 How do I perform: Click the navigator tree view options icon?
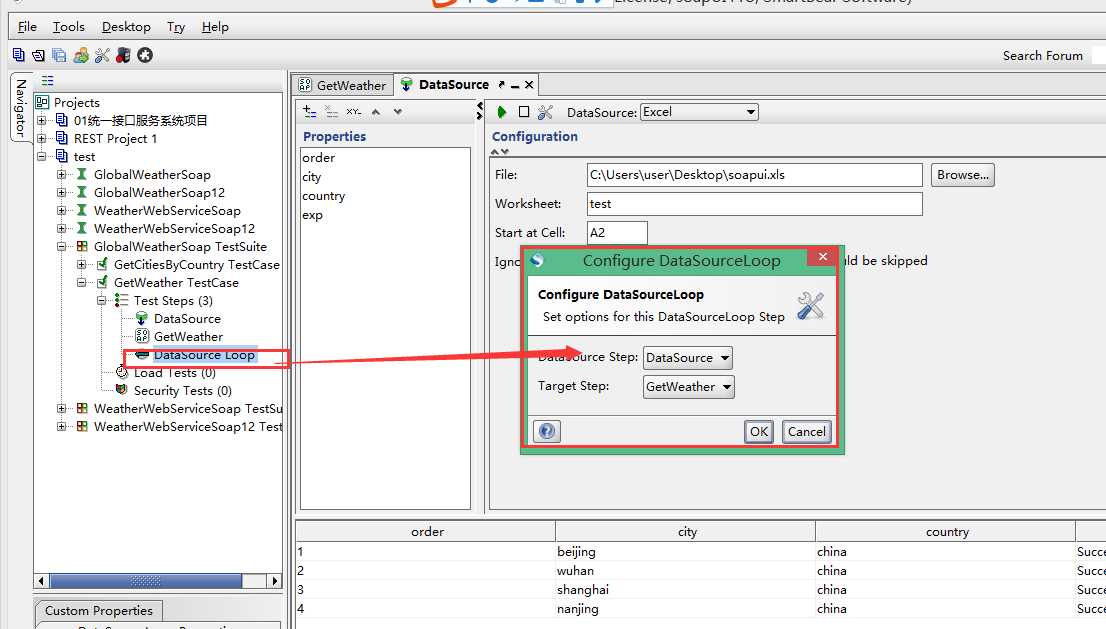tap(47, 80)
